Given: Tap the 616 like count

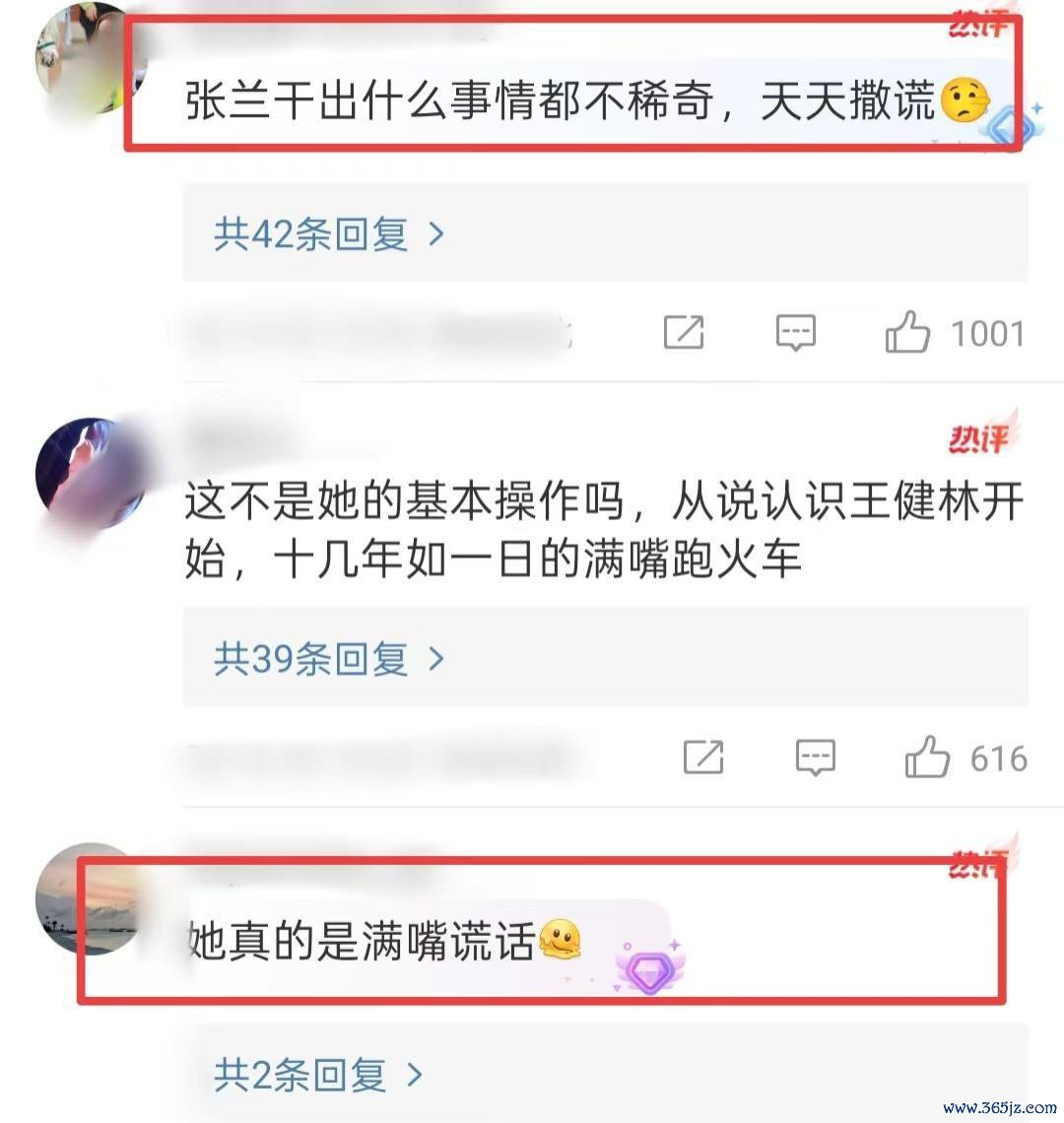Looking at the screenshot, I should tap(999, 759).
